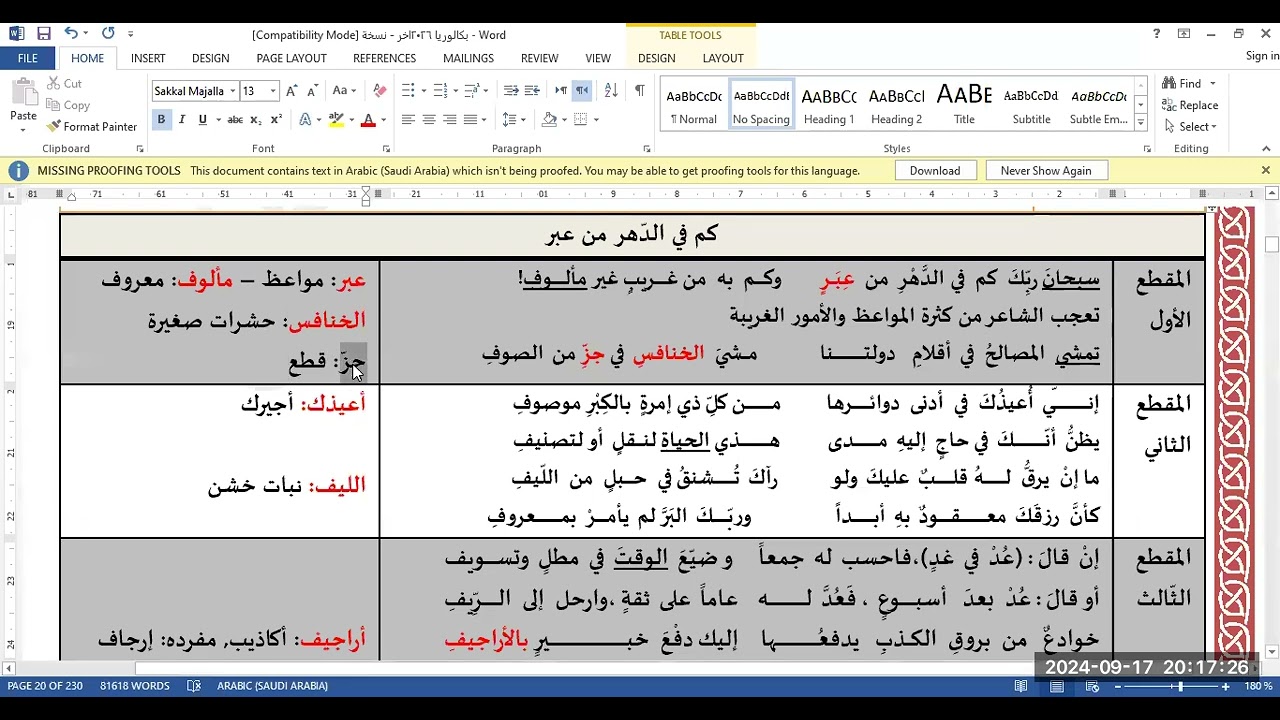Open Word Help question mark

tap(1157, 34)
